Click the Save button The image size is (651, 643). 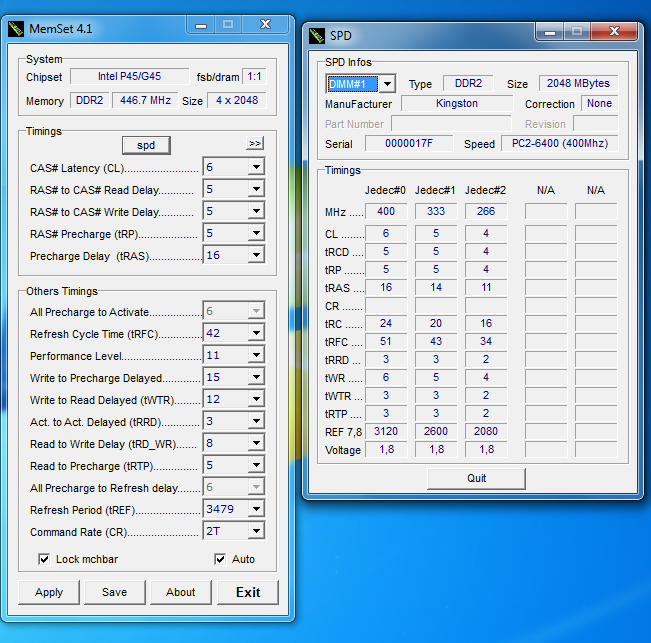point(115,592)
